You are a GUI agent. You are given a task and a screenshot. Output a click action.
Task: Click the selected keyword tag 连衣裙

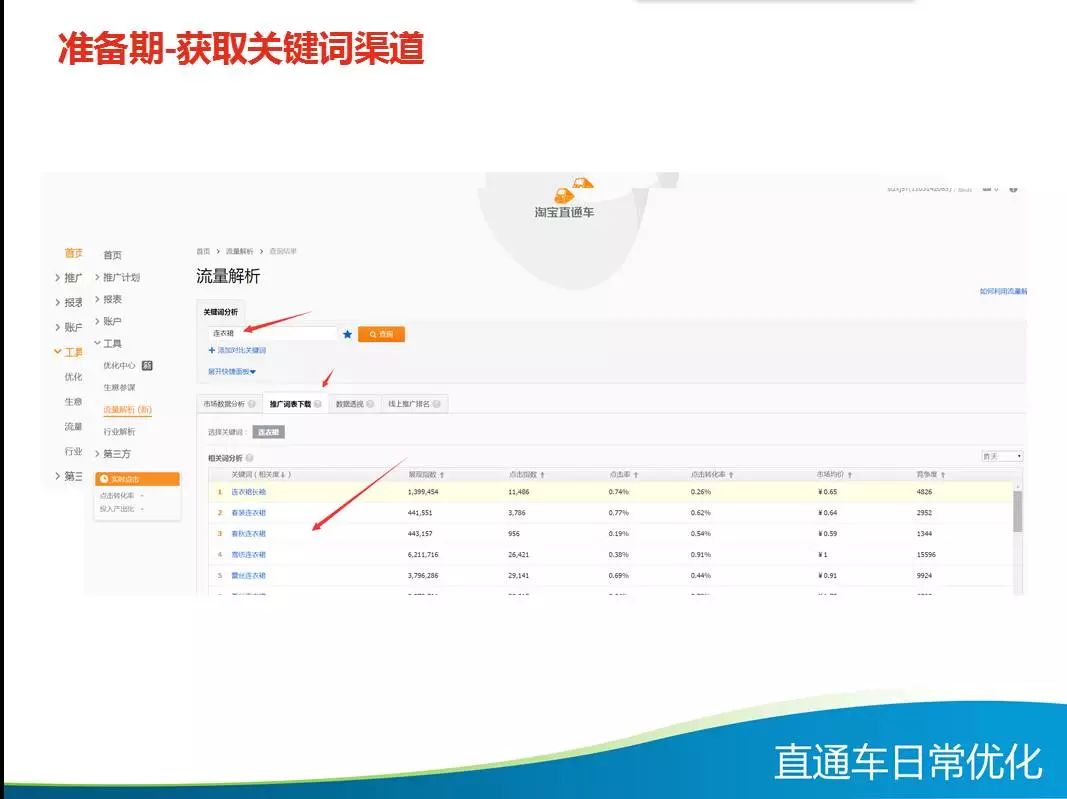[269, 432]
